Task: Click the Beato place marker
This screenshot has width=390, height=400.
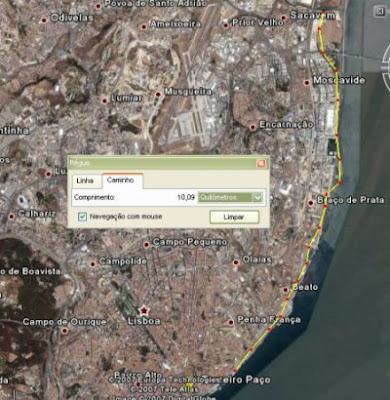Action: click(x=286, y=290)
